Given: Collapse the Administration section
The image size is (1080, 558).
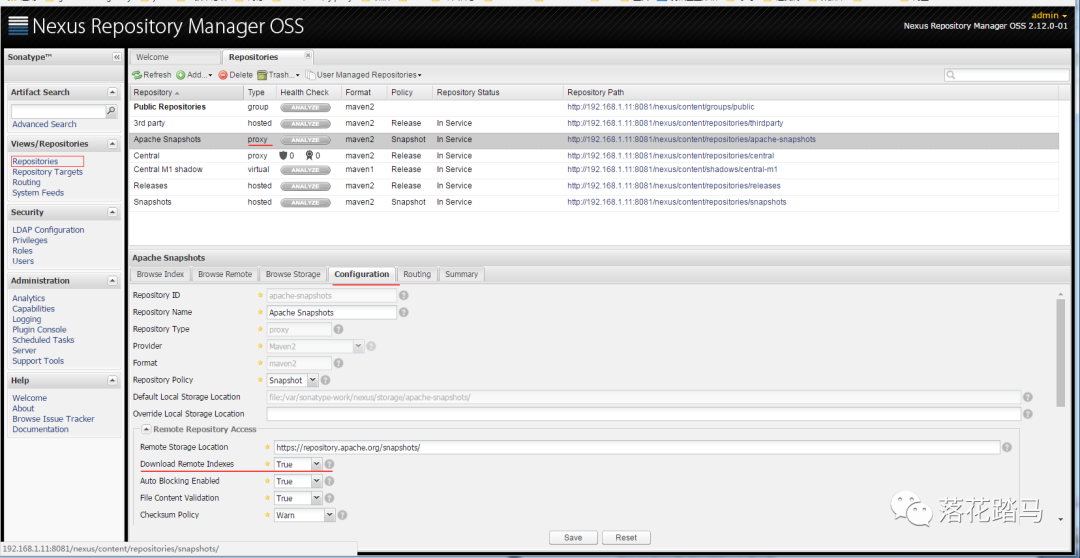Looking at the screenshot, I should 112,281.
